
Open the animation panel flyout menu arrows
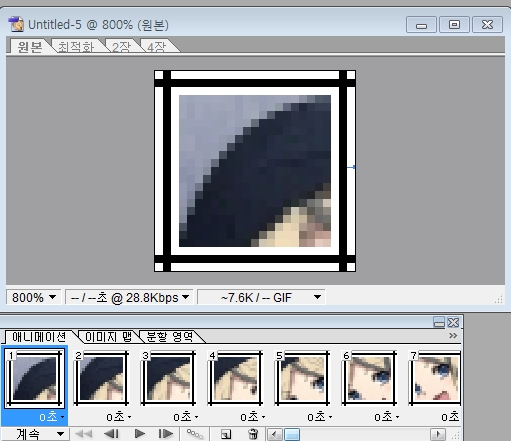click(453, 335)
